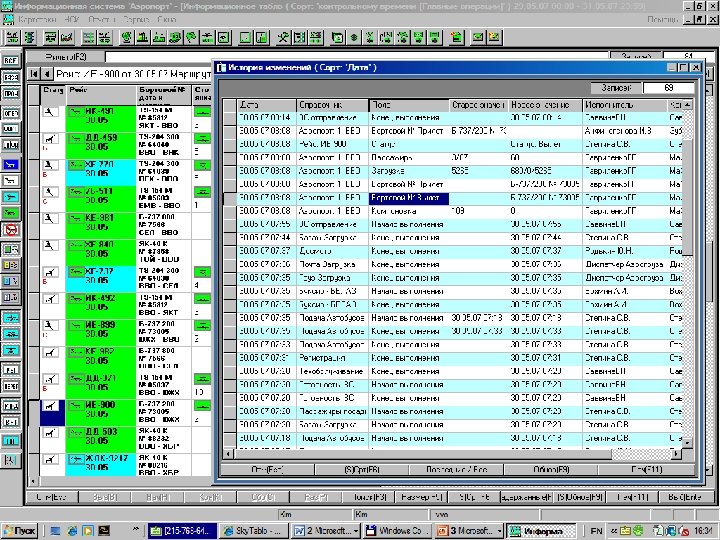
Task: Click the filter input field beside Фильтр(F2)
Action: point(357,57)
